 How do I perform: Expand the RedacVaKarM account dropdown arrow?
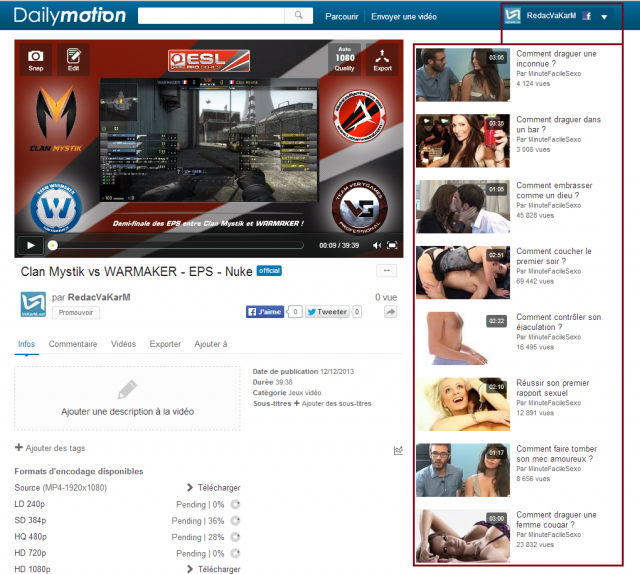pyautogui.click(x=604, y=17)
